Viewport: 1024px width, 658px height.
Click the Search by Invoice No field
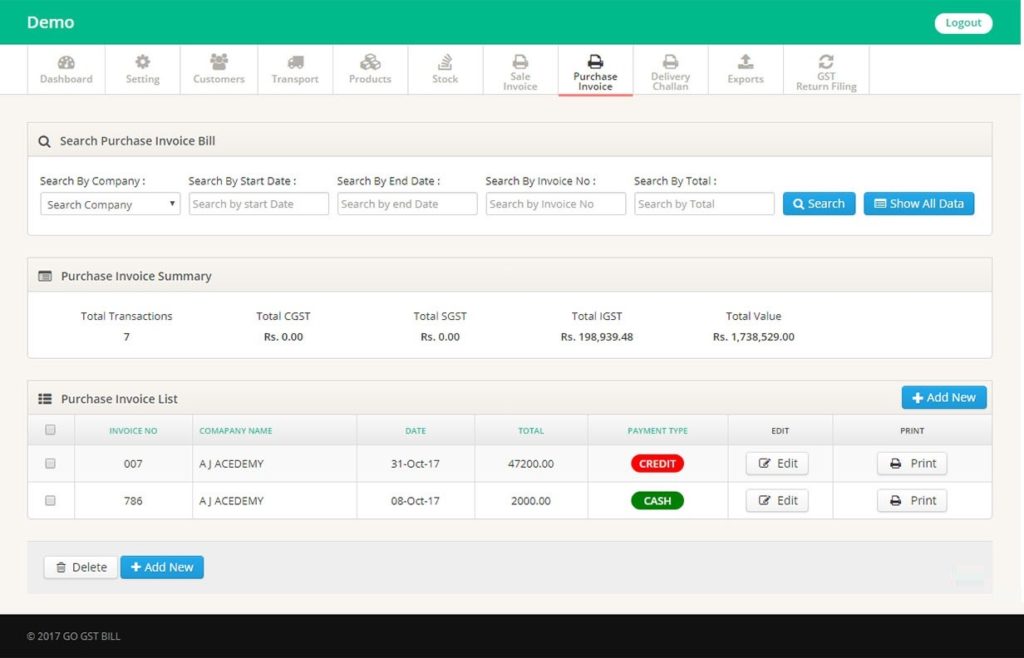click(x=555, y=203)
